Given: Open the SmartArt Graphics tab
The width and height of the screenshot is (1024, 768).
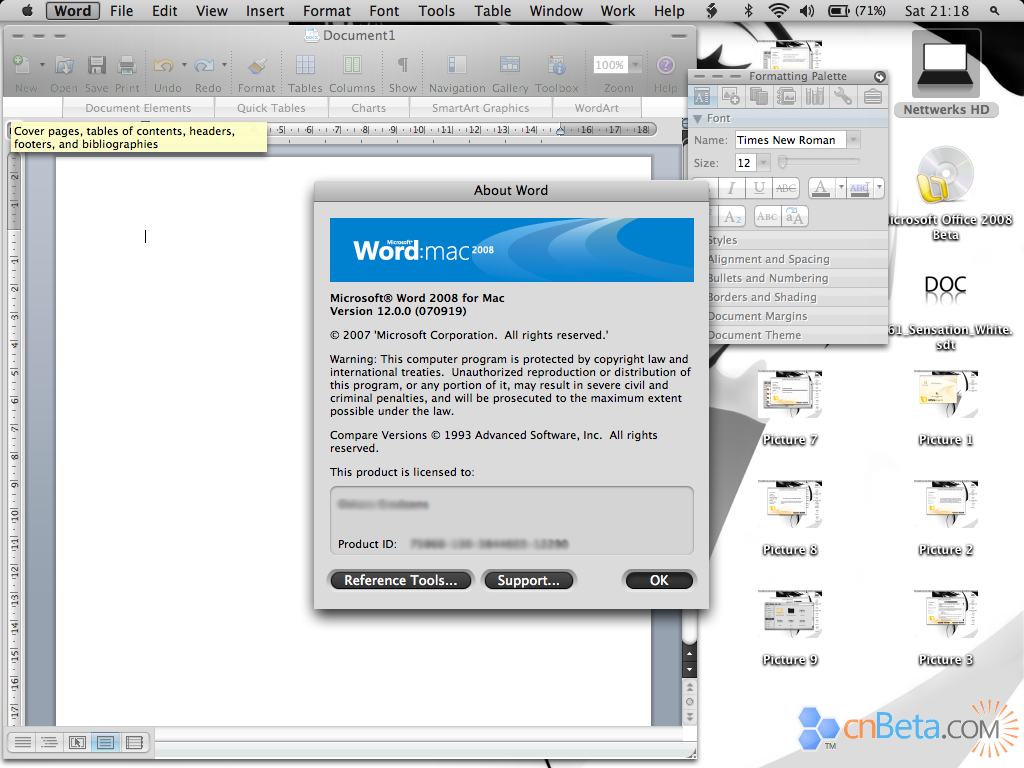Looking at the screenshot, I should point(481,108).
